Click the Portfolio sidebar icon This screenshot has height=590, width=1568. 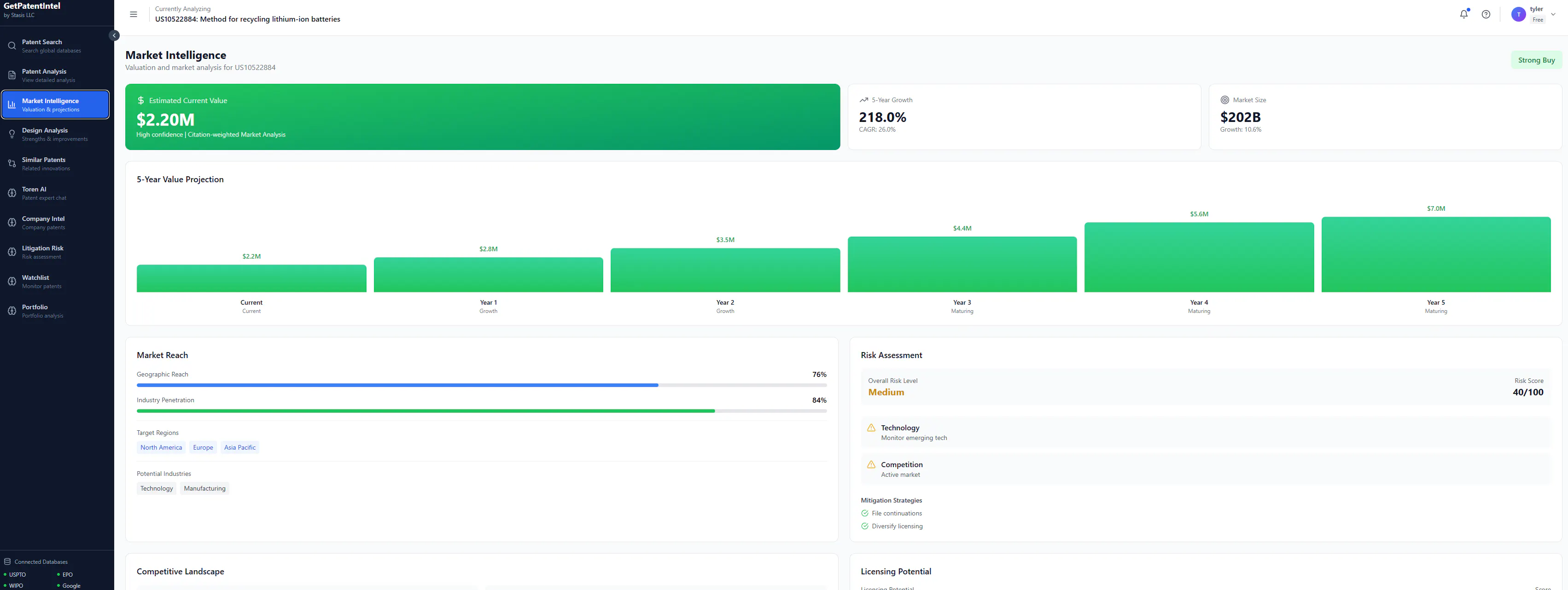click(12, 311)
